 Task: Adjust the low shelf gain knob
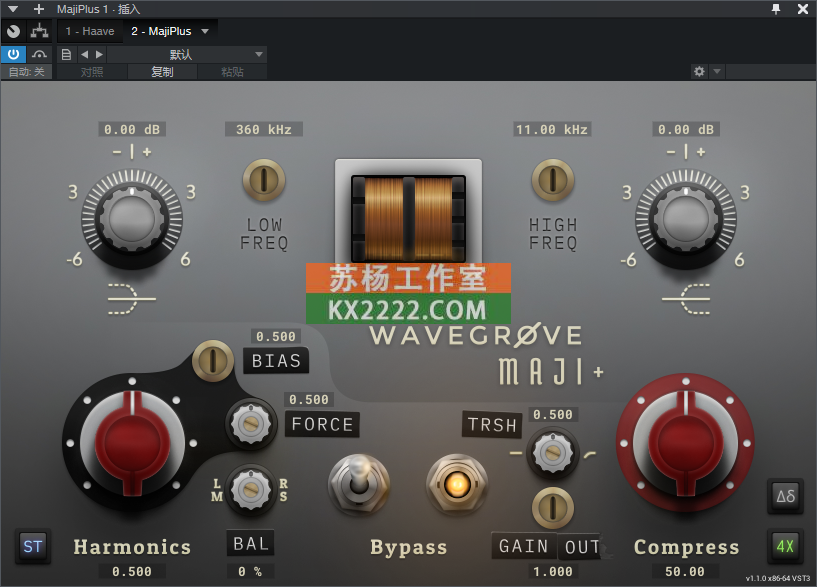[x=132, y=219]
